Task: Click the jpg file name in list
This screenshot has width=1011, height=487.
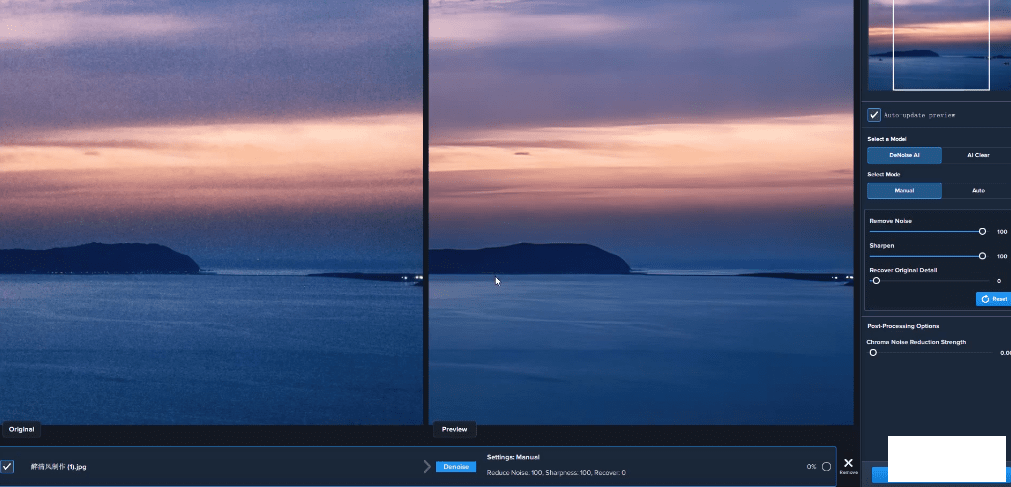Action: coord(59,466)
